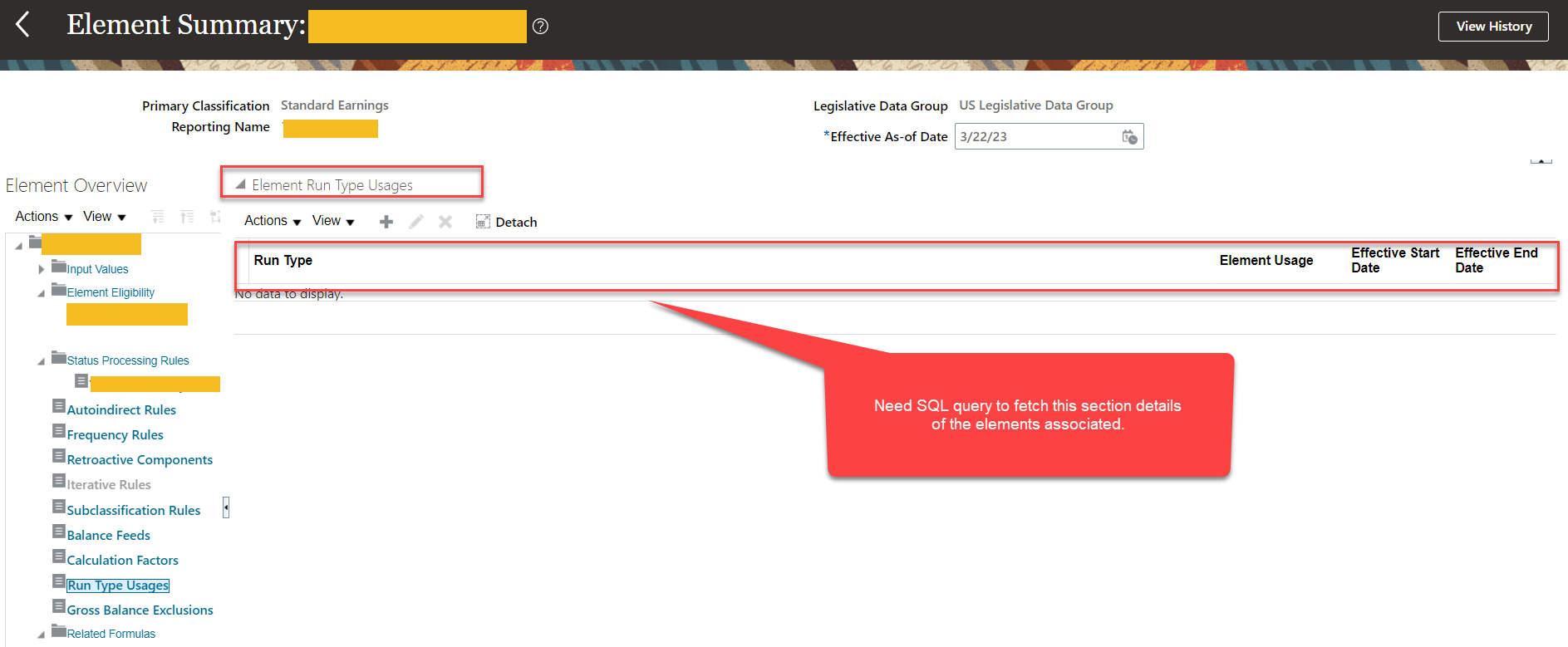Image resolution: width=1568 pixels, height=647 pixels.
Task: Select the Element Eligibility tree link
Action: [x=111, y=293]
